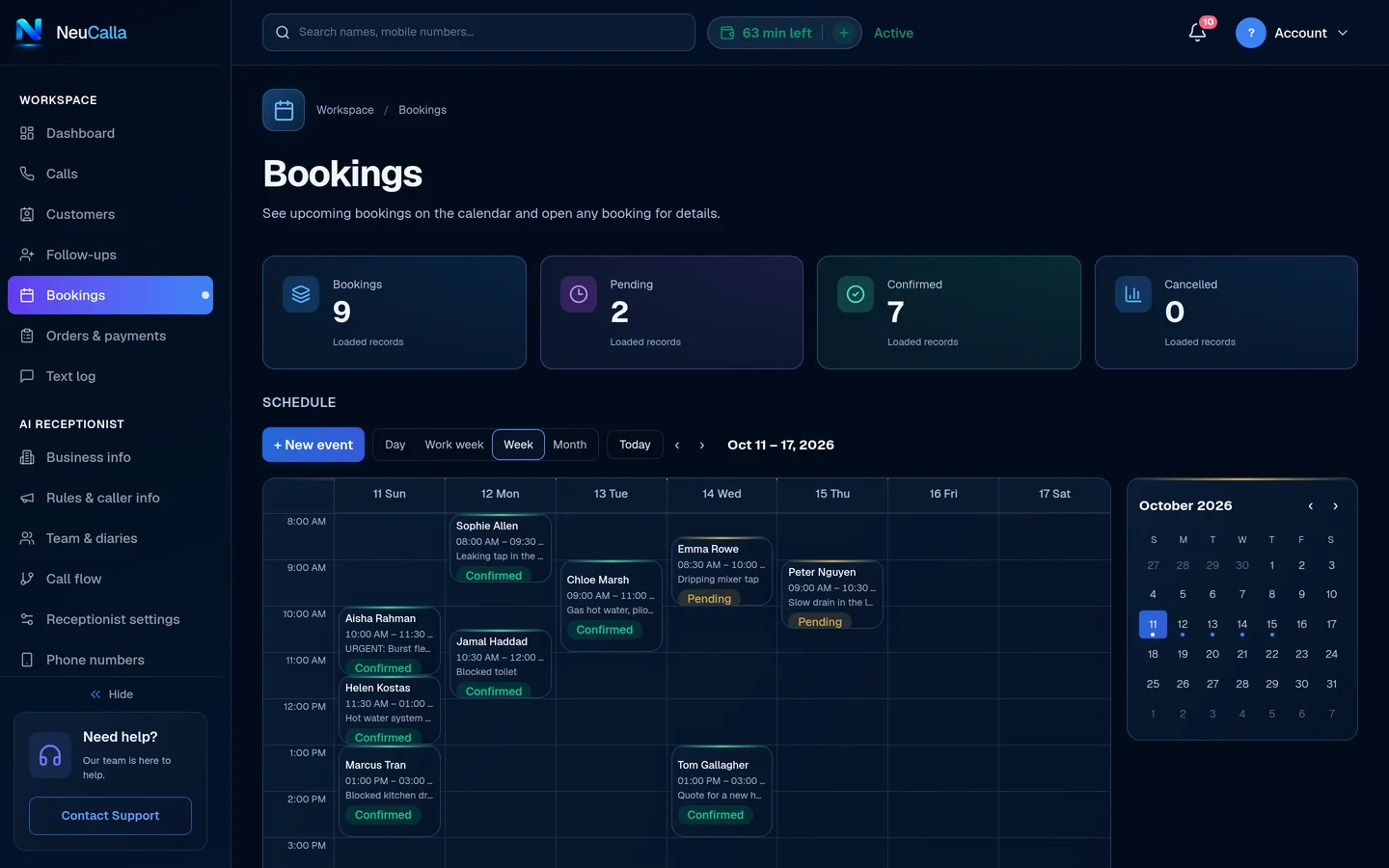Open the Call flow page
The height and width of the screenshot is (868, 1389).
coord(110,579)
